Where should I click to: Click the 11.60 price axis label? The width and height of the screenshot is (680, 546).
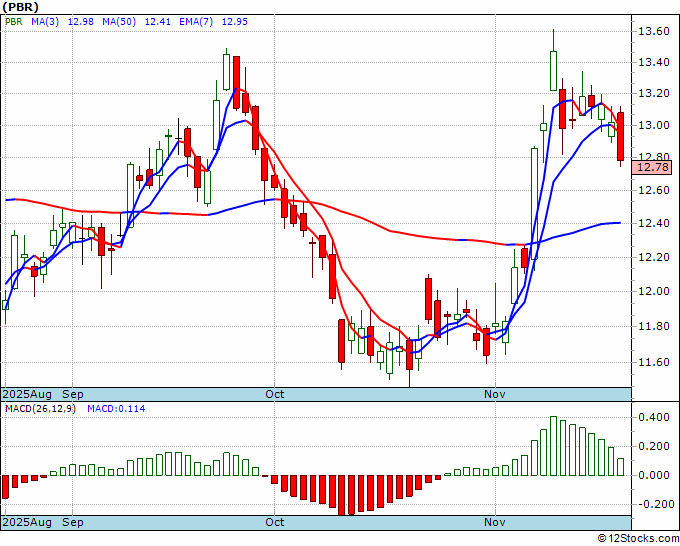pos(654,362)
